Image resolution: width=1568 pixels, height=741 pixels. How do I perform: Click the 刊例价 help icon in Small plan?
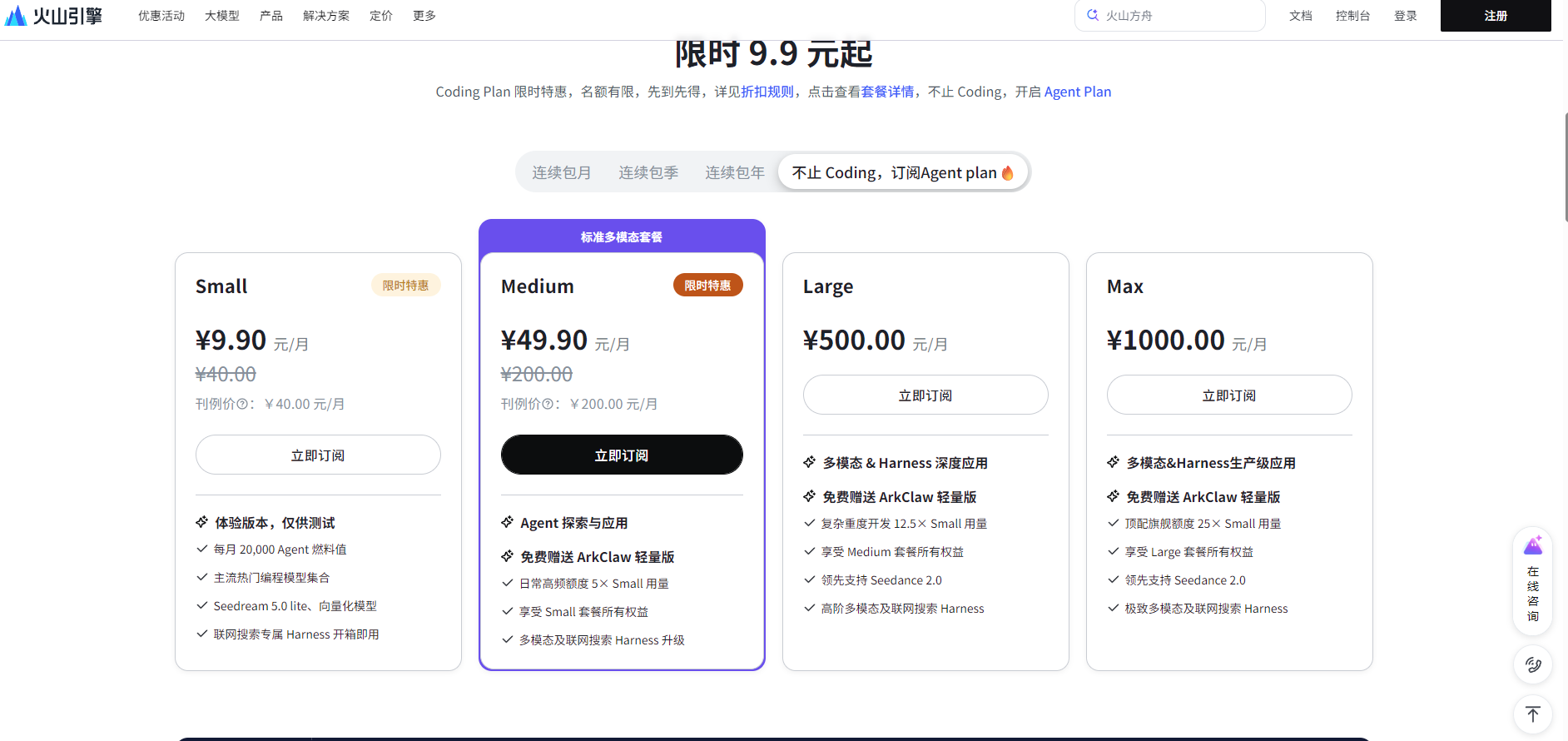[242, 404]
